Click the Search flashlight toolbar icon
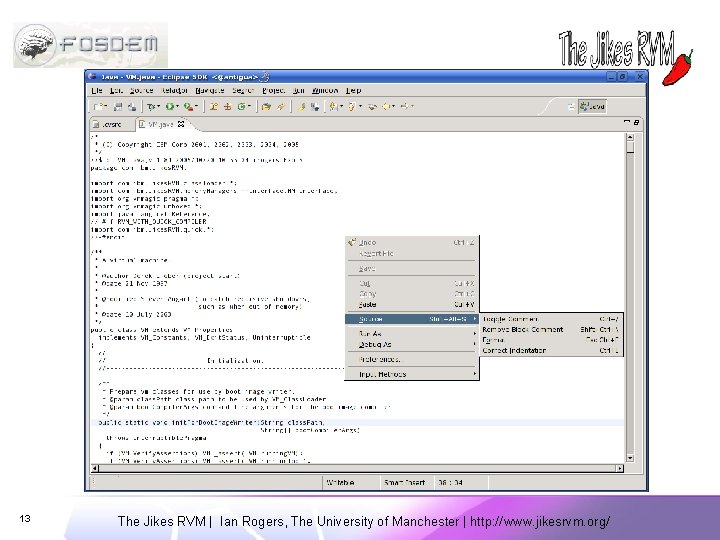 (x=281, y=107)
